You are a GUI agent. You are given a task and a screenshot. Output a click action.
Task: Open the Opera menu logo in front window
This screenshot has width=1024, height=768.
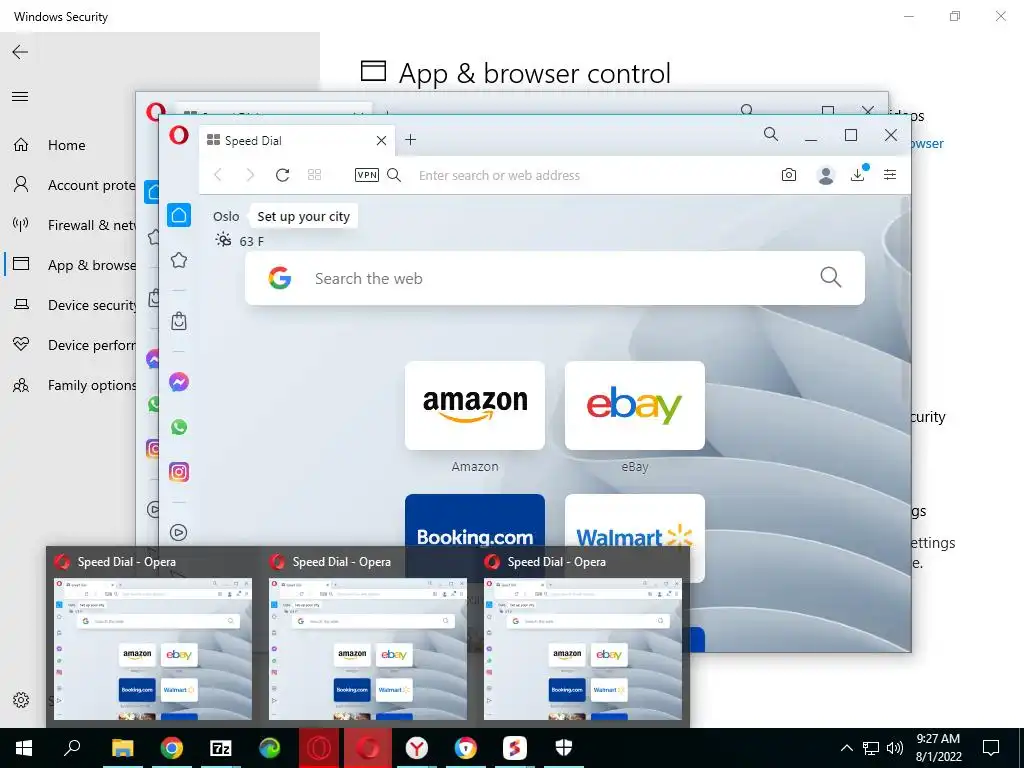click(x=178, y=135)
